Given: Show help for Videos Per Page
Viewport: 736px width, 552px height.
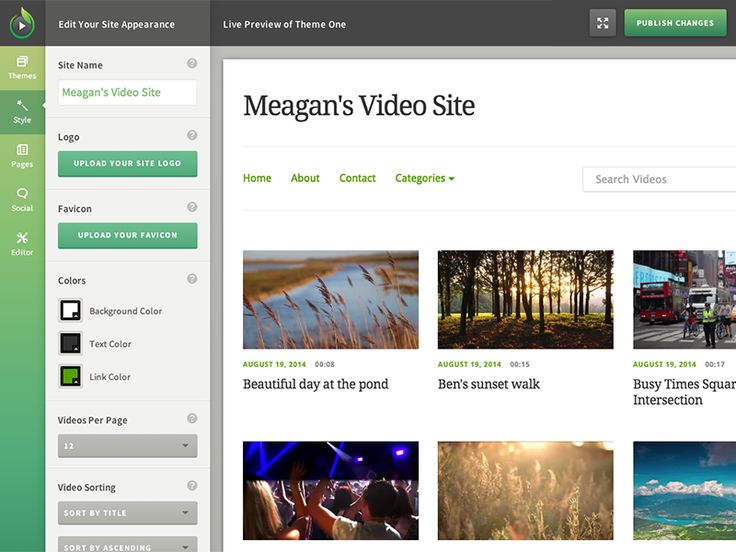Looking at the screenshot, I should 192,418.
